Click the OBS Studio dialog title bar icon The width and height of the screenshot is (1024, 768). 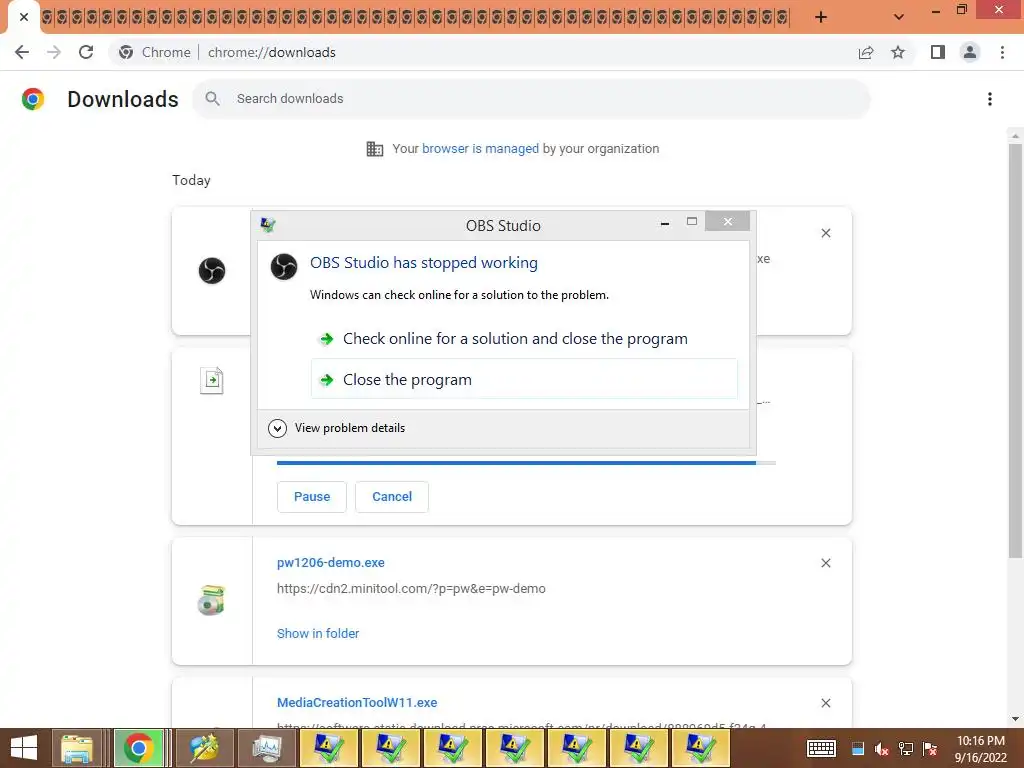268,225
